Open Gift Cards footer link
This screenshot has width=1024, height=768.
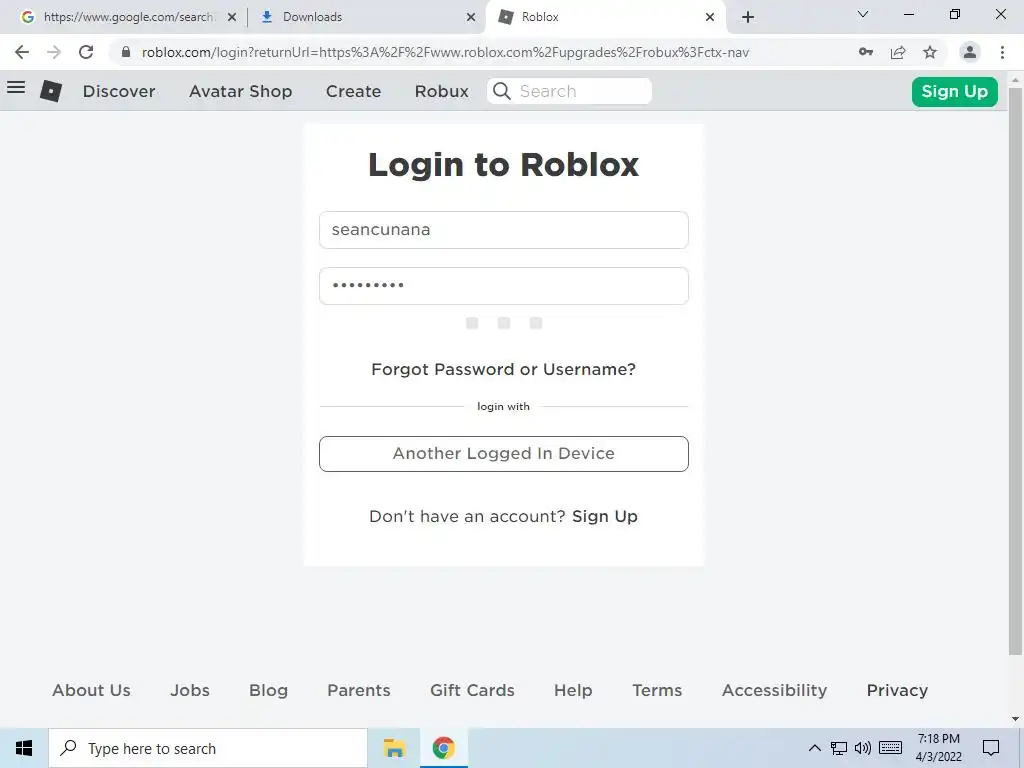pos(472,690)
